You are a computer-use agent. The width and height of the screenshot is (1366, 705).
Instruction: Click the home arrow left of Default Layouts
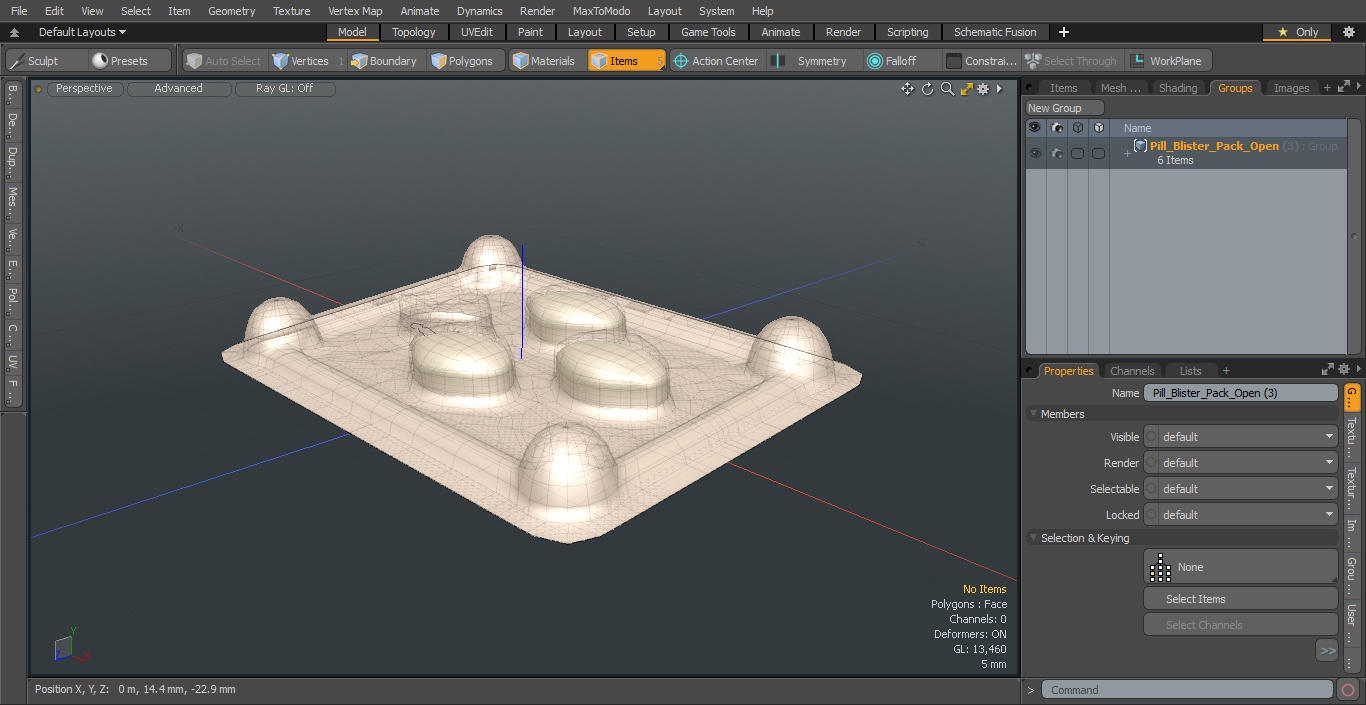tap(14, 32)
